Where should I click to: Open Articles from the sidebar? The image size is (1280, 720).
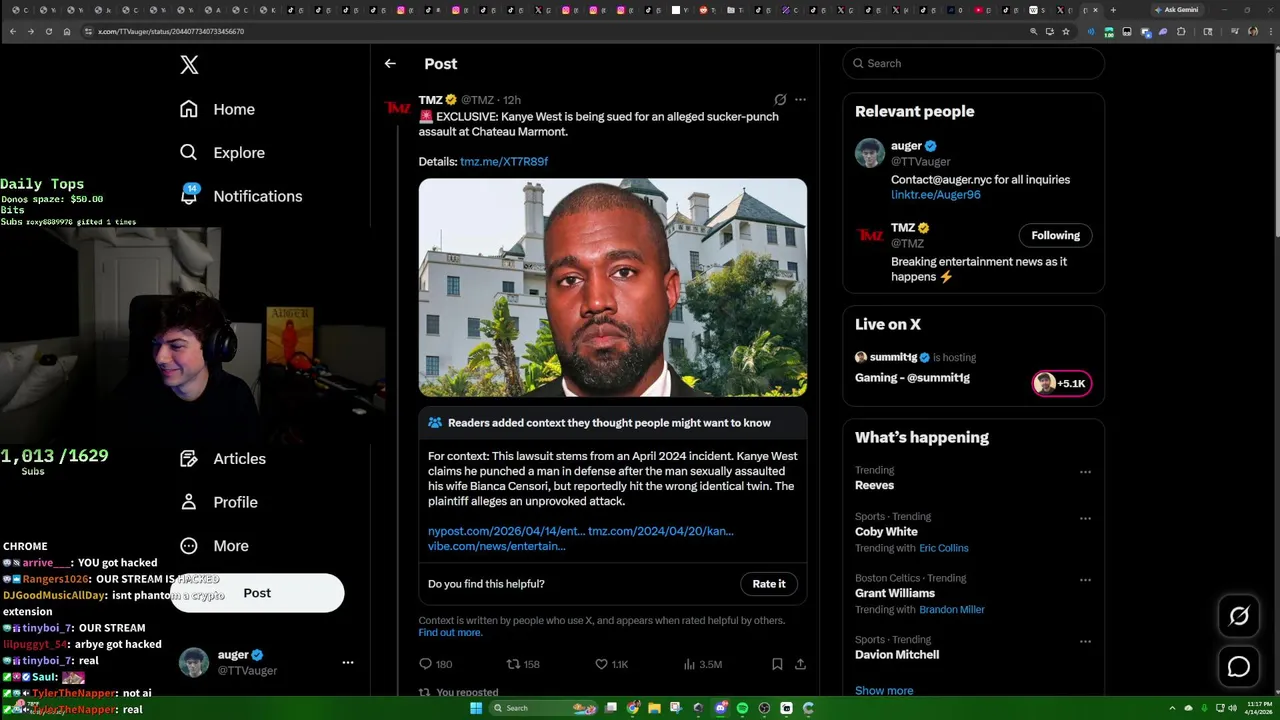(x=222, y=459)
